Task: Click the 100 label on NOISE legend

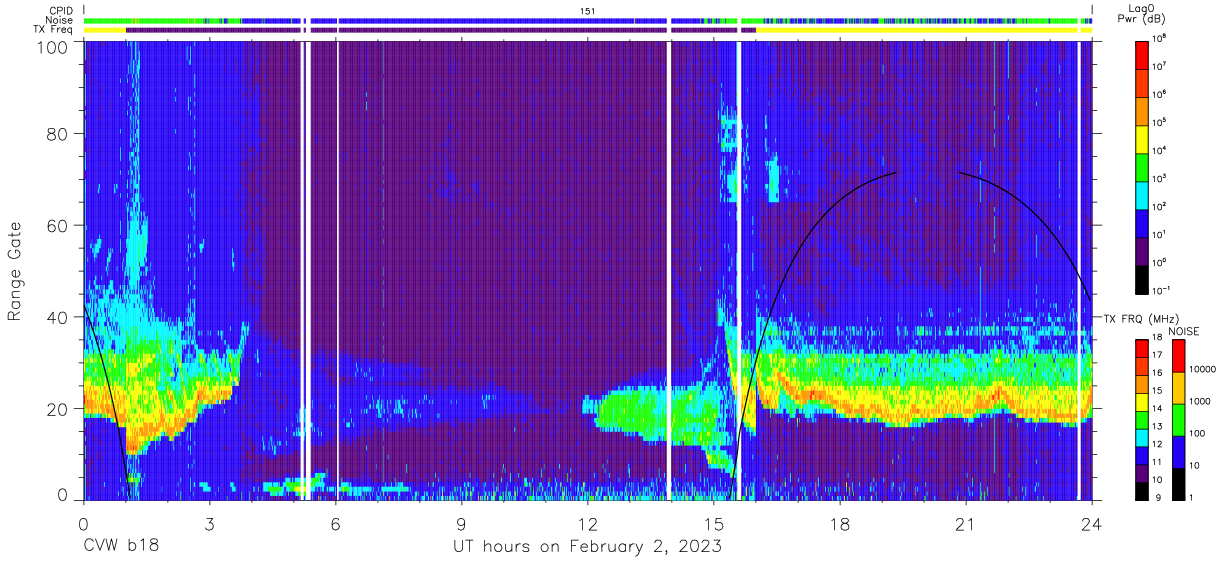Action: tap(1198, 433)
